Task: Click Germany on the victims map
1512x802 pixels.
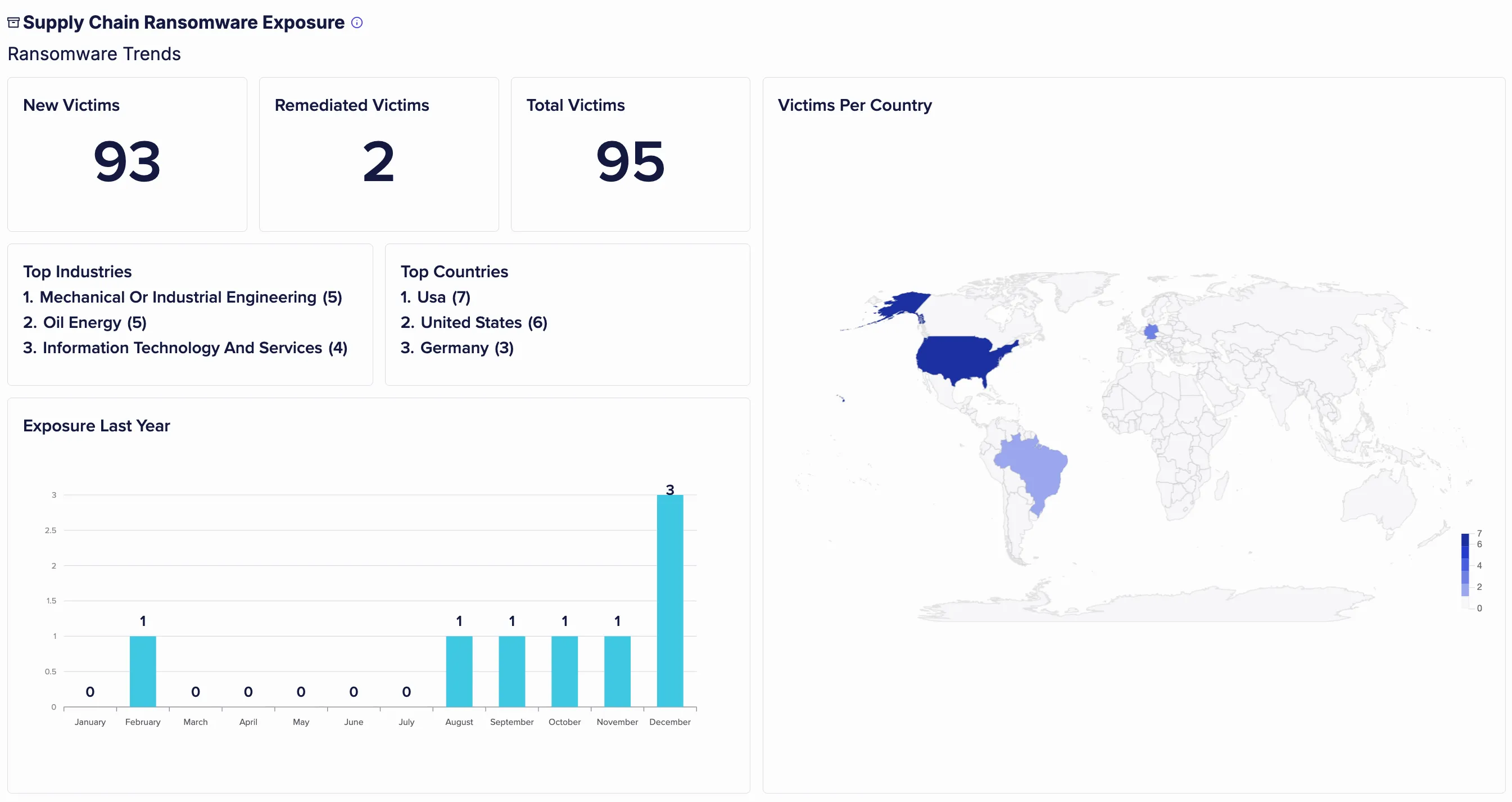Action: (x=1151, y=332)
